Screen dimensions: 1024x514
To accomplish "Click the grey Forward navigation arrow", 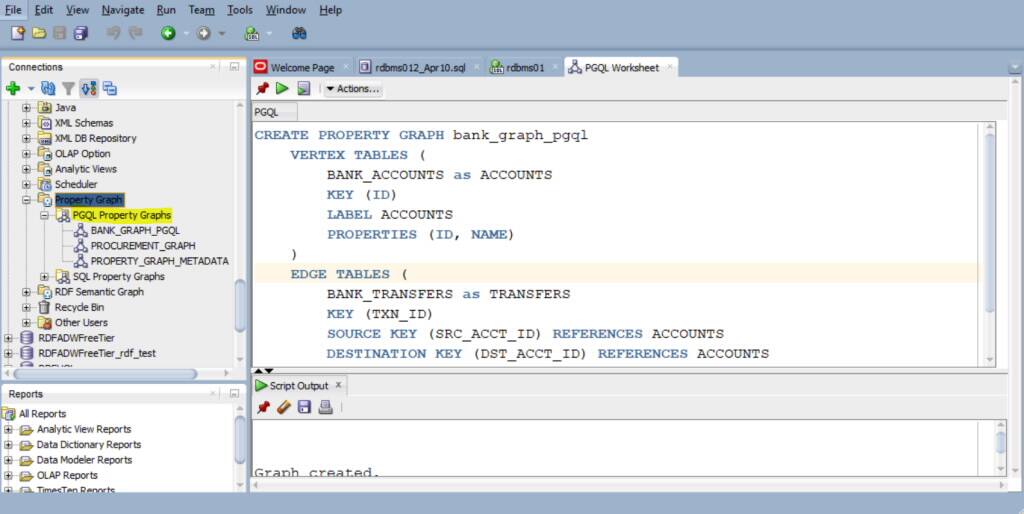I will [204, 33].
